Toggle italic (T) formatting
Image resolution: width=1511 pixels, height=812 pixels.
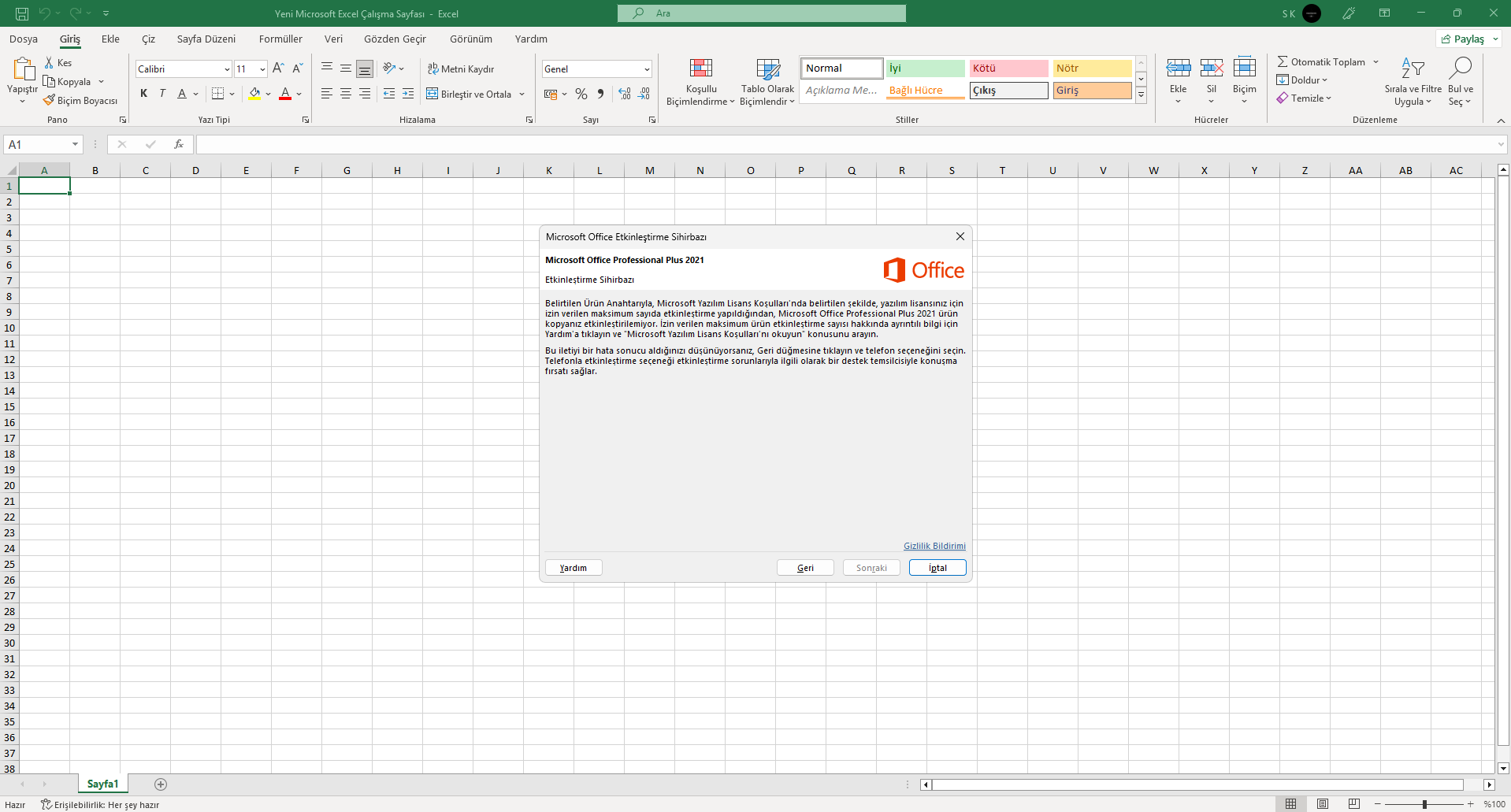pyautogui.click(x=162, y=94)
